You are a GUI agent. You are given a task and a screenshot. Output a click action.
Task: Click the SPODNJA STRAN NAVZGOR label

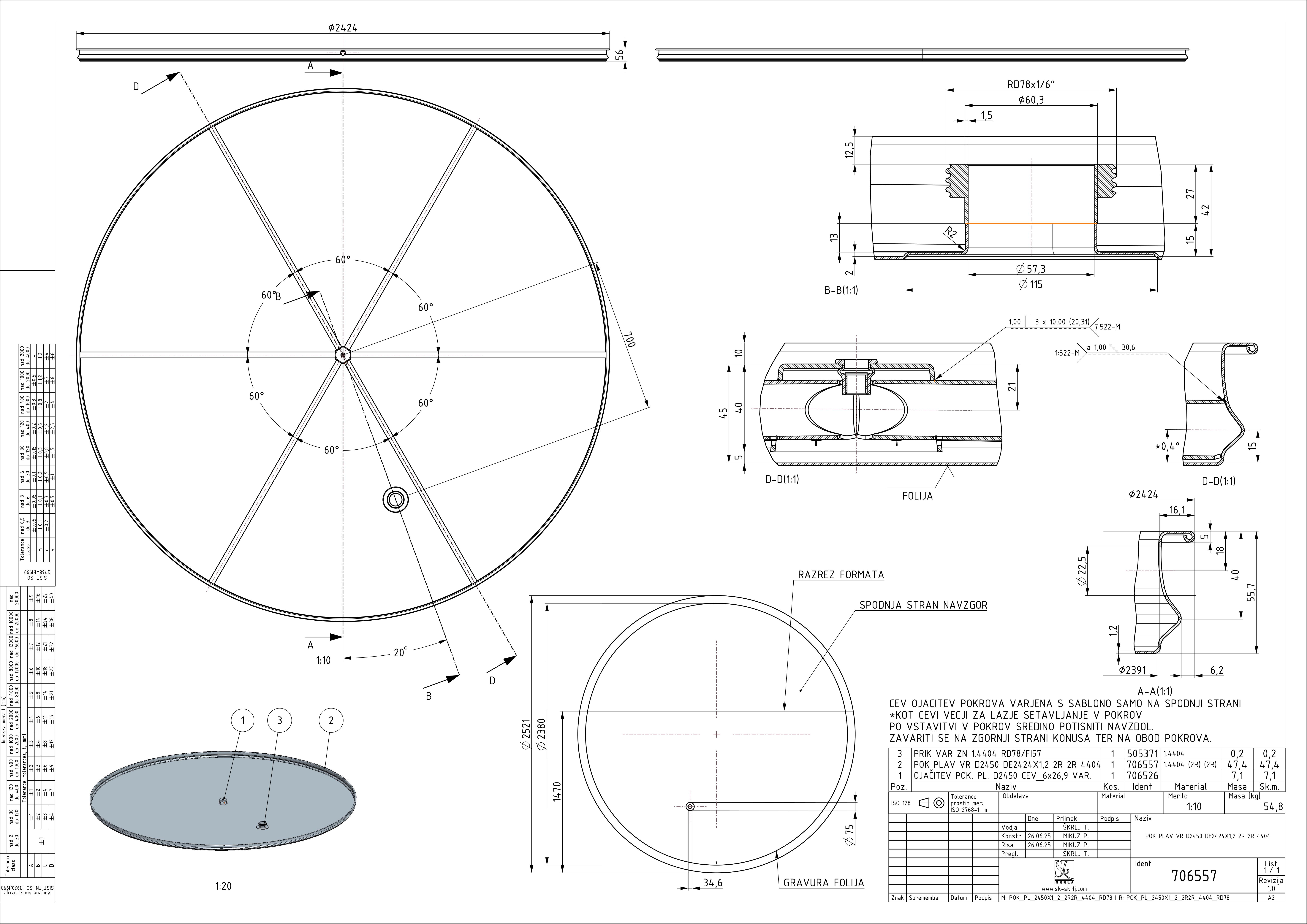click(923, 605)
